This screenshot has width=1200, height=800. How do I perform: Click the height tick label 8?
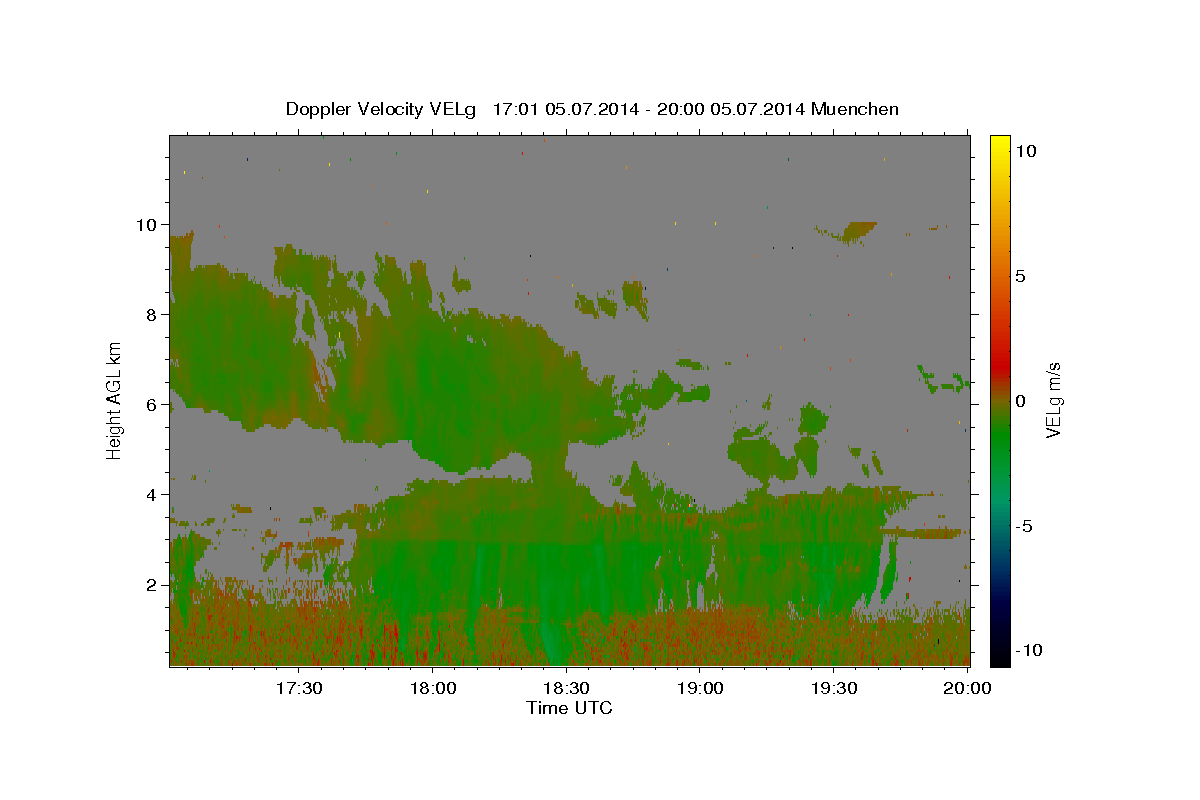coord(151,314)
